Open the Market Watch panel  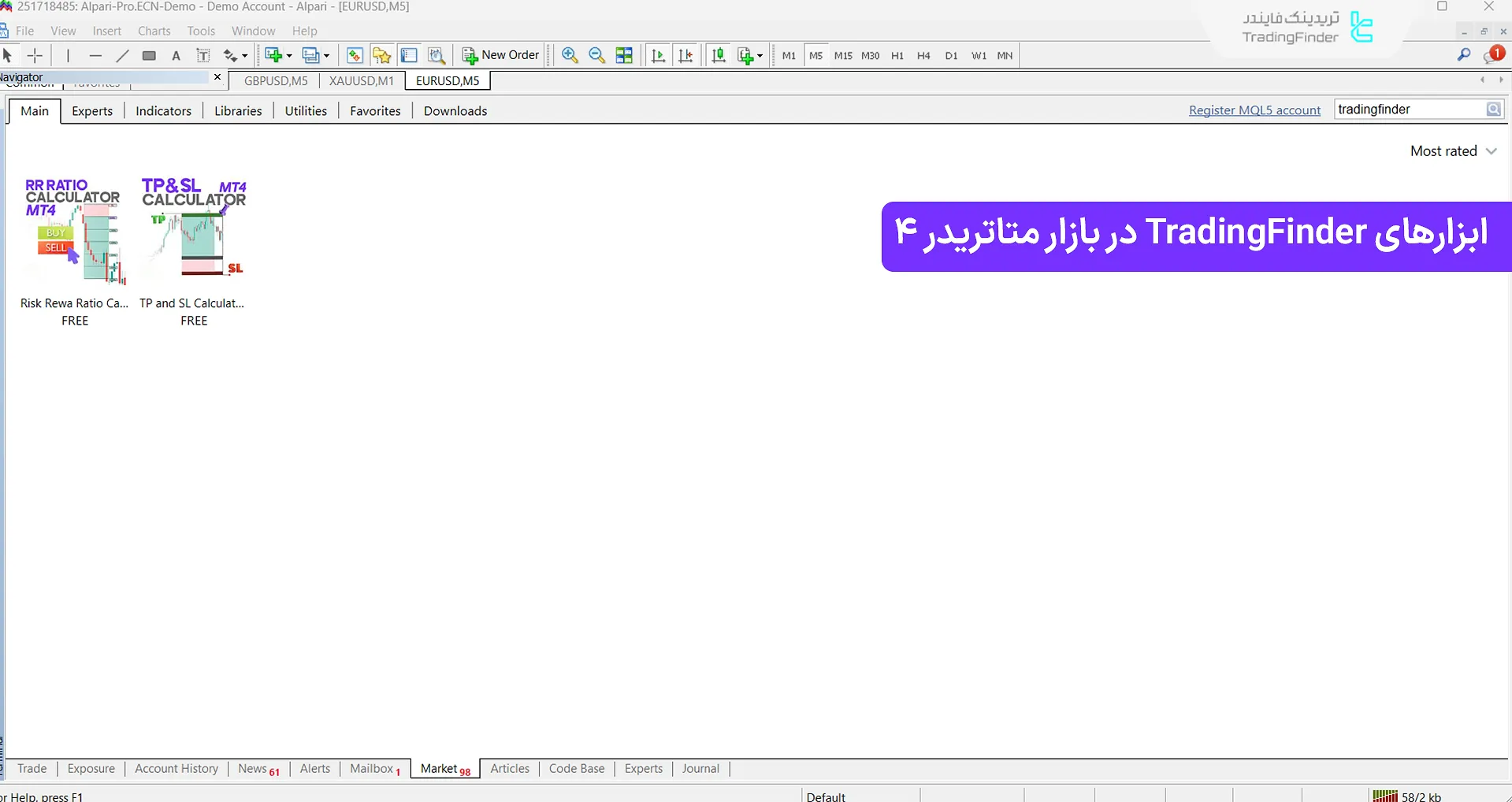(x=355, y=55)
